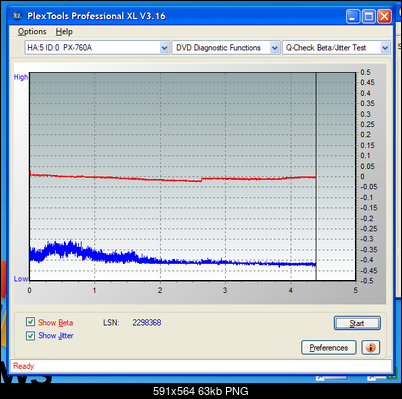
Task: Open the Q-Check Beta/Jitter Test dropdown
Action: click(336, 48)
